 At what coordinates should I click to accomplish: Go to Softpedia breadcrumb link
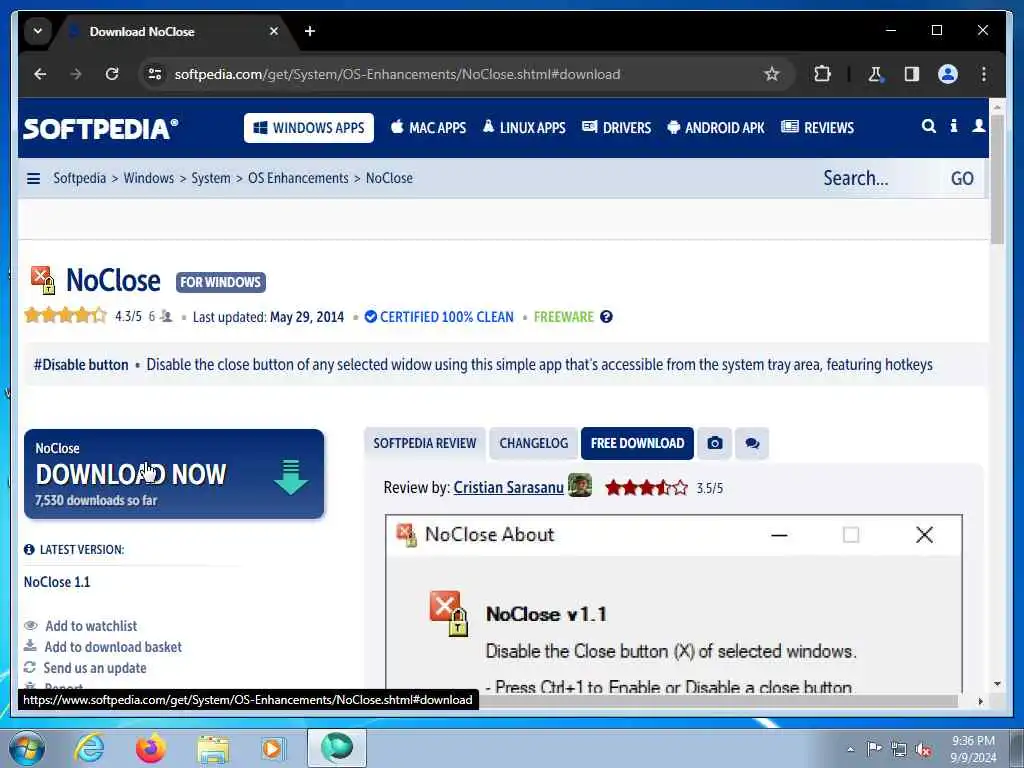tap(80, 178)
